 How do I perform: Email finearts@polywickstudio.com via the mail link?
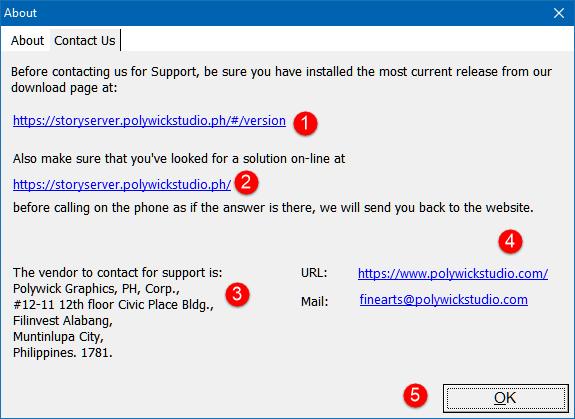tap(444, 299)
